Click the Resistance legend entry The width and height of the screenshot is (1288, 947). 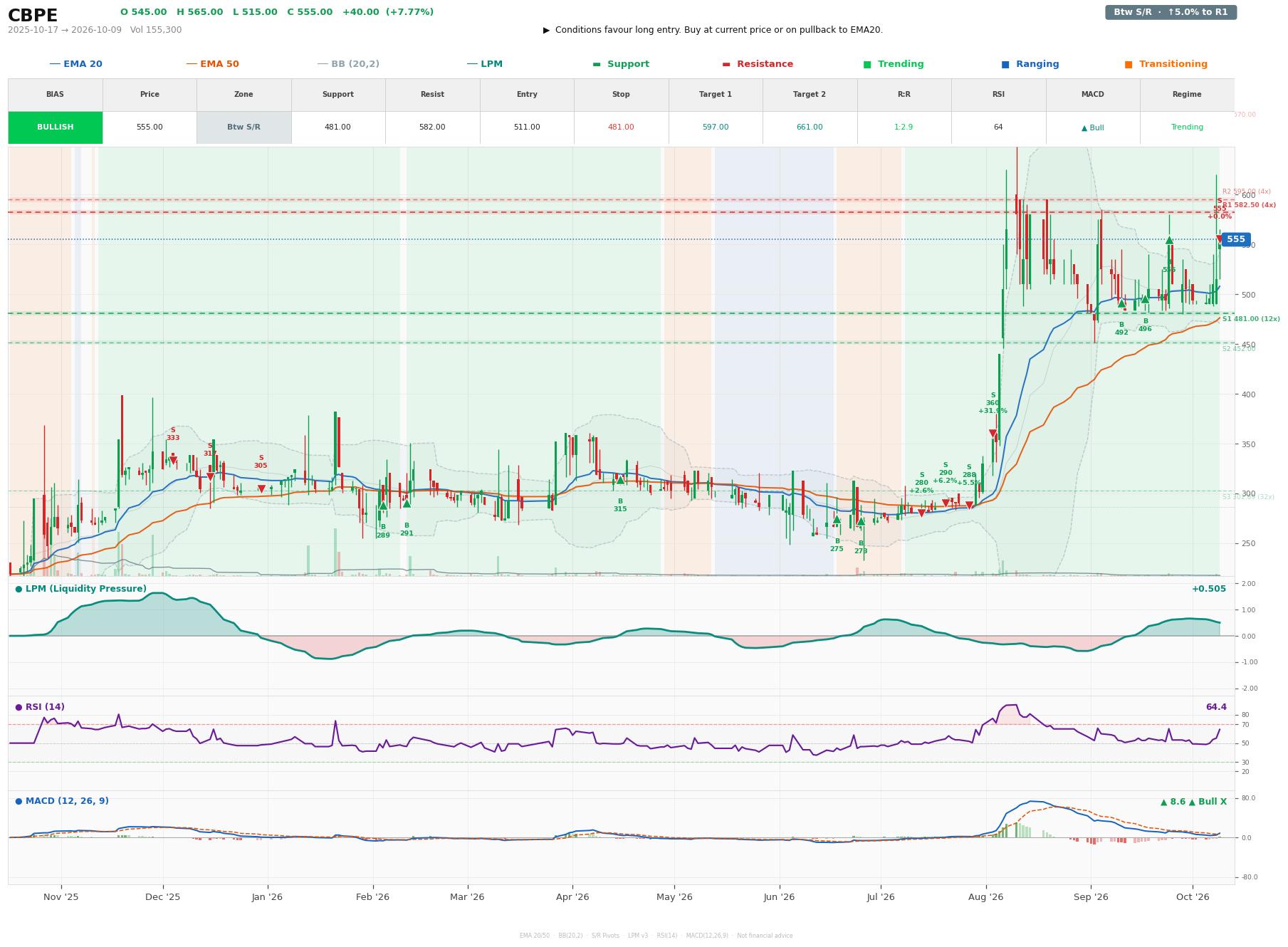[x=757, y=64]
